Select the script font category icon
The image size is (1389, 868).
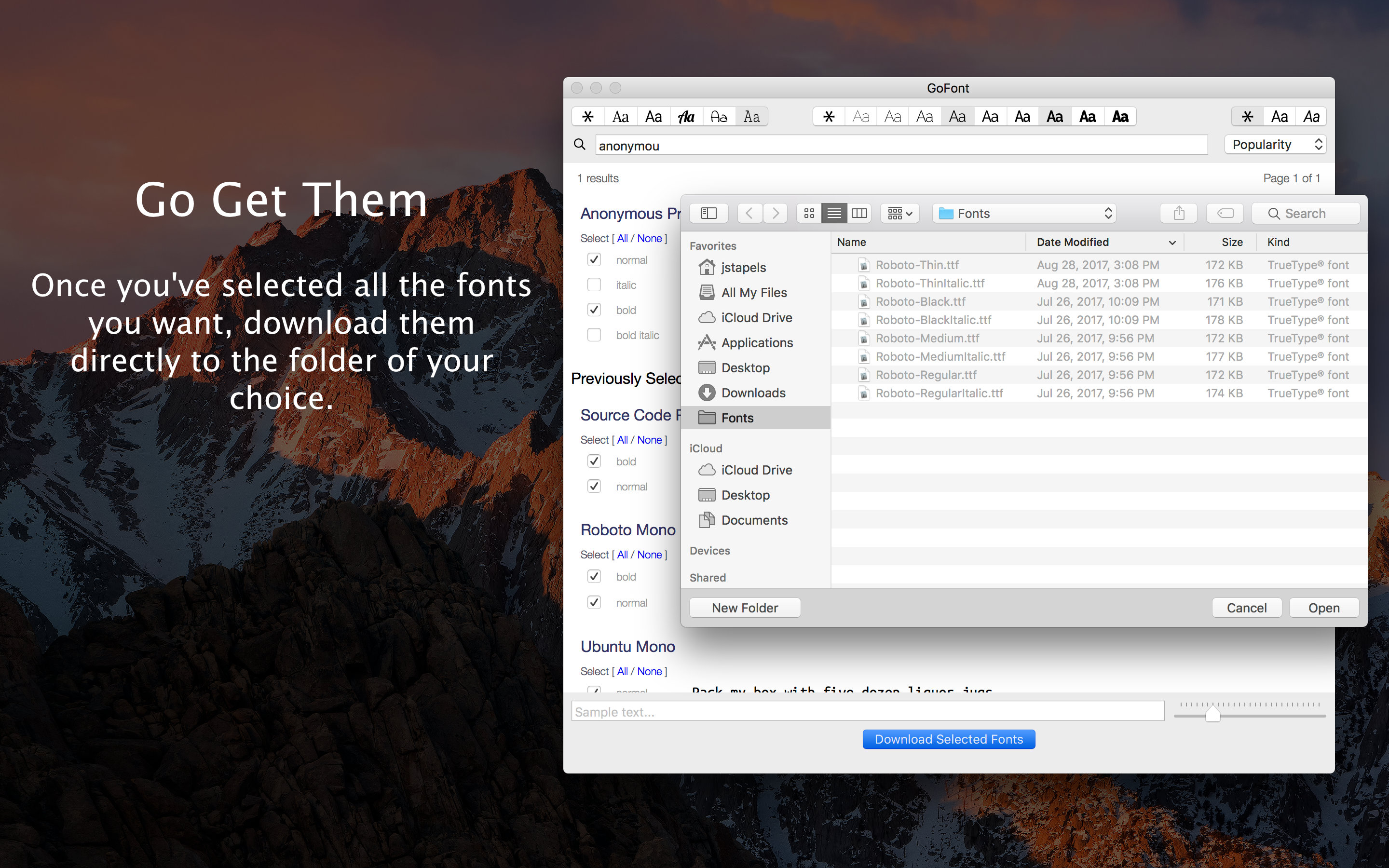[686, 117]
